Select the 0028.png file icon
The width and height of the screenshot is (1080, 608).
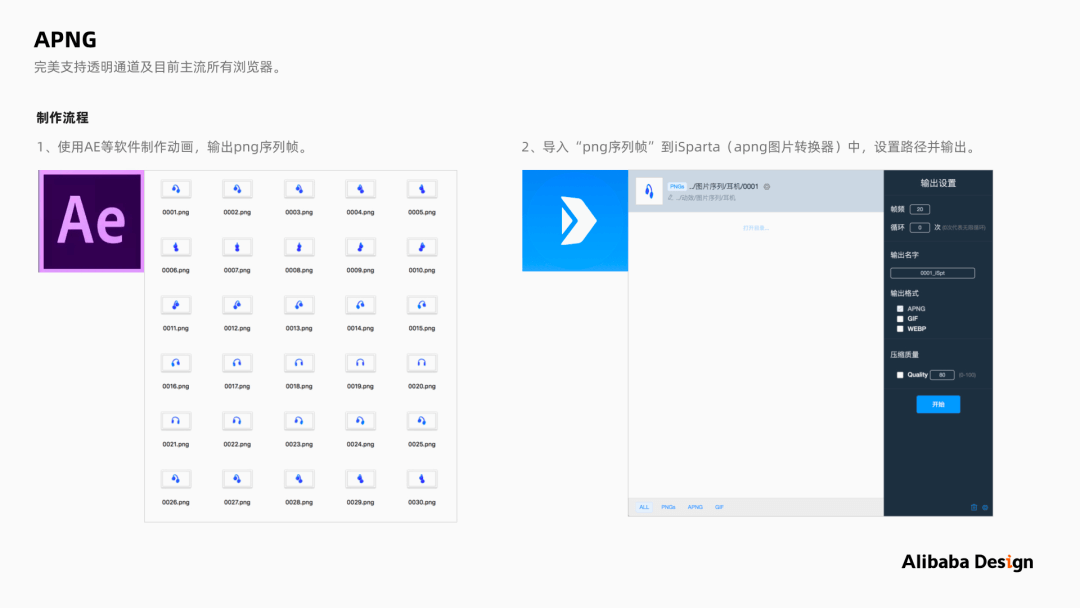(x=299, y=479)
